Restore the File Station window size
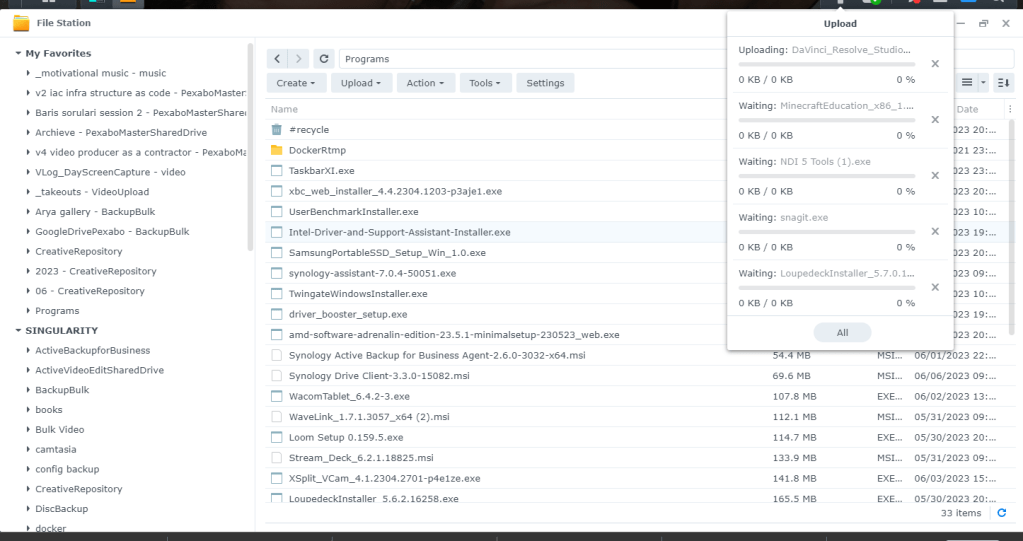The image size is (1023, 541). 983,23
